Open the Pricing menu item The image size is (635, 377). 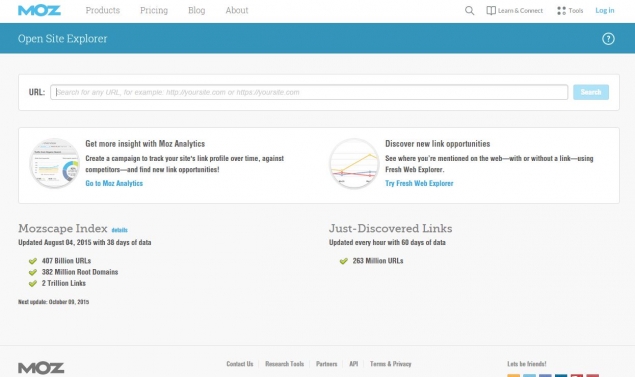pyautogui.click(x=154, y=11)
